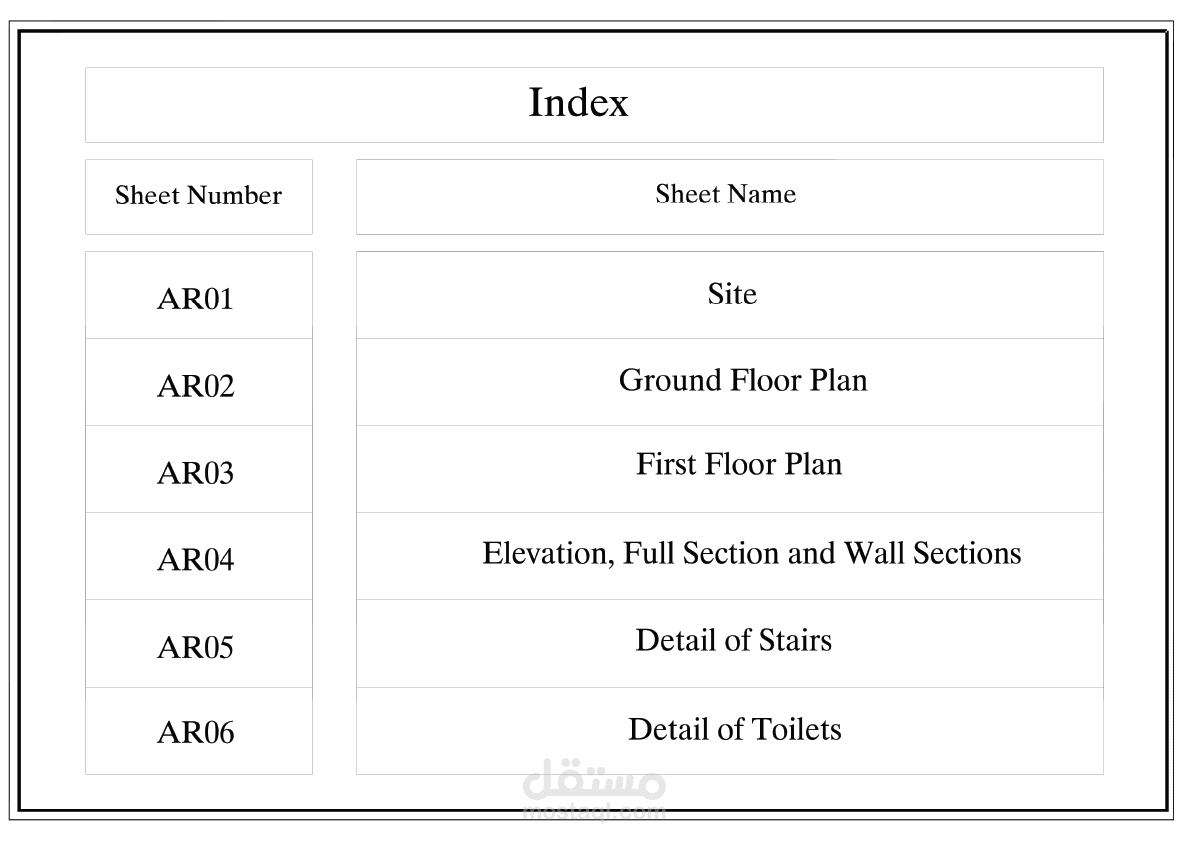Screen dimensions: 1190x841
Task: Click the word Stairs in AR05 row
Action: (795, 641)
